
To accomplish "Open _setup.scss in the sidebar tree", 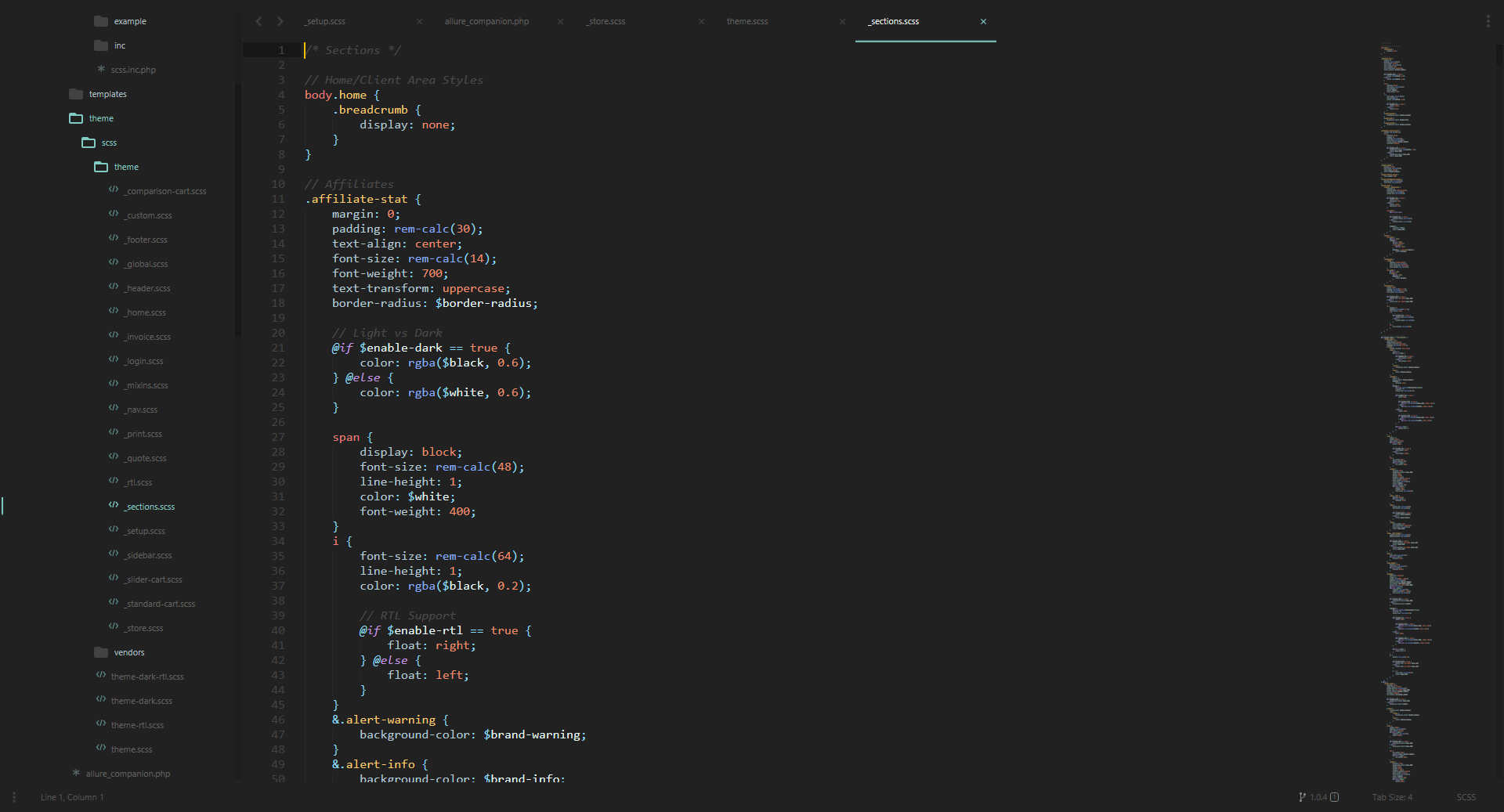I will click(145, 531).
